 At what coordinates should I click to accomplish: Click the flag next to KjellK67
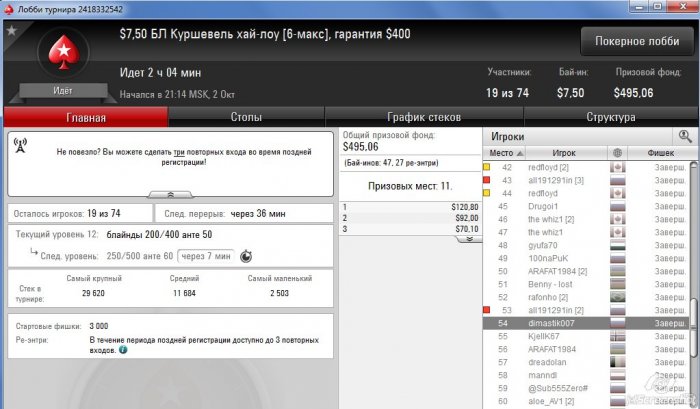(x=618, y=336)
